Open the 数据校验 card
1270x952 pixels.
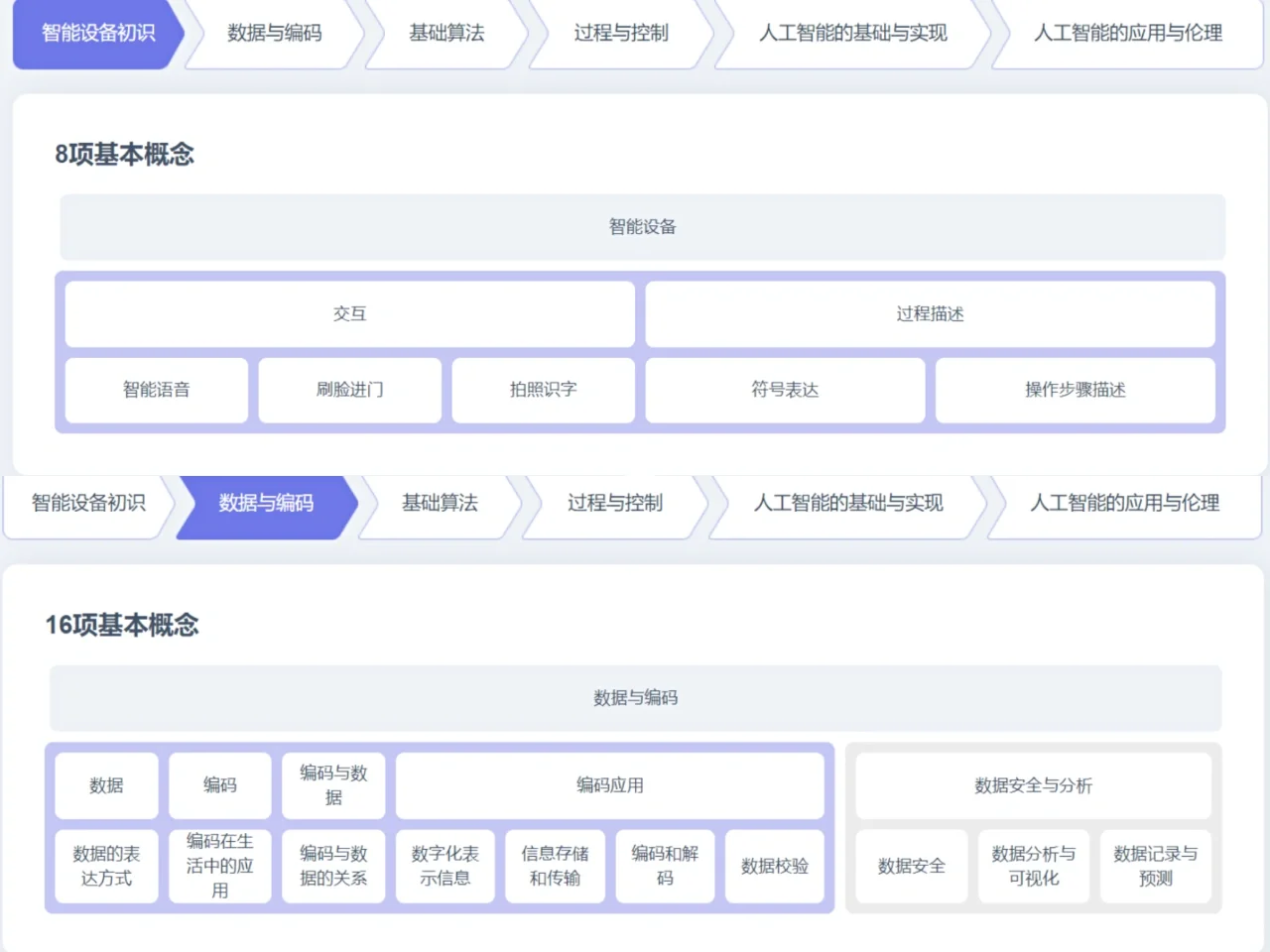[x=775, y=866]
